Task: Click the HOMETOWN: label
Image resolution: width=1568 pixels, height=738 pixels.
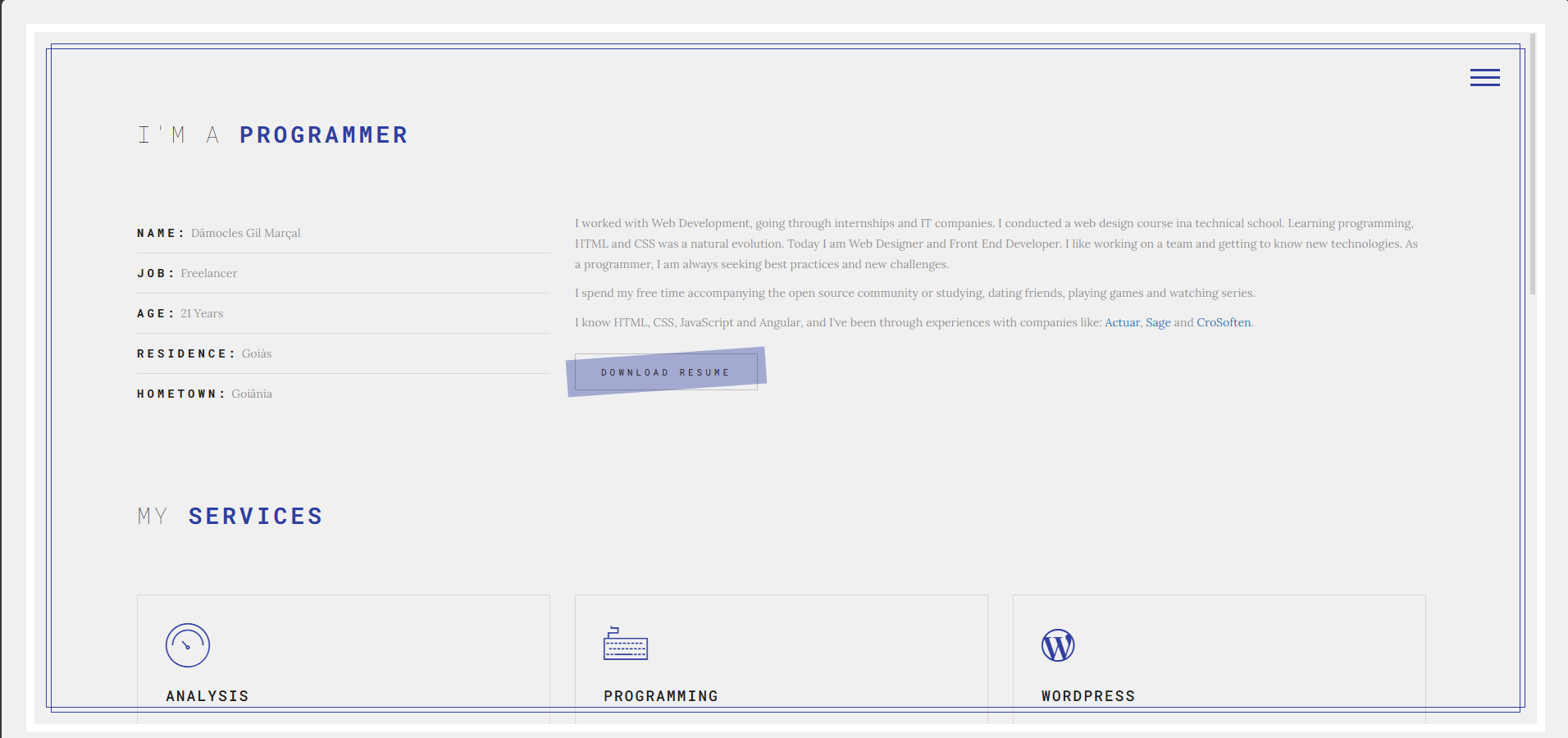Action: pos(181,394)
